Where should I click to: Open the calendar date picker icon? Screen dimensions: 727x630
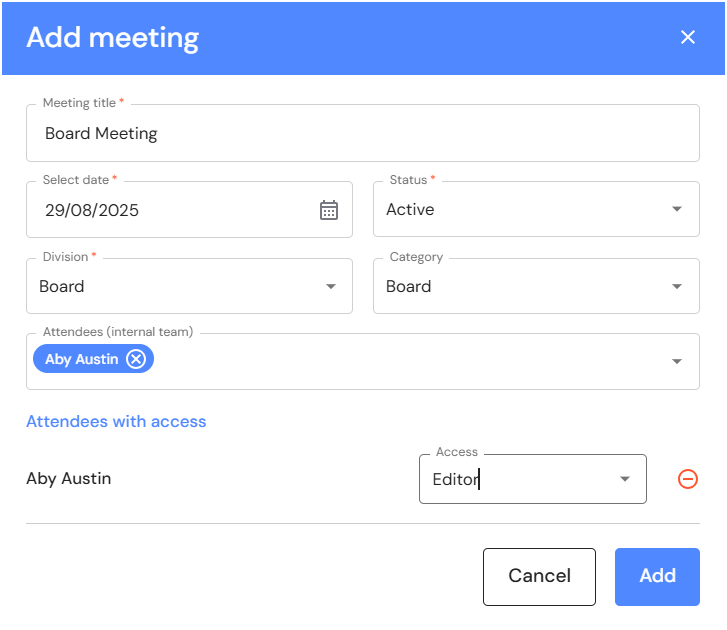tap(329, 210)
